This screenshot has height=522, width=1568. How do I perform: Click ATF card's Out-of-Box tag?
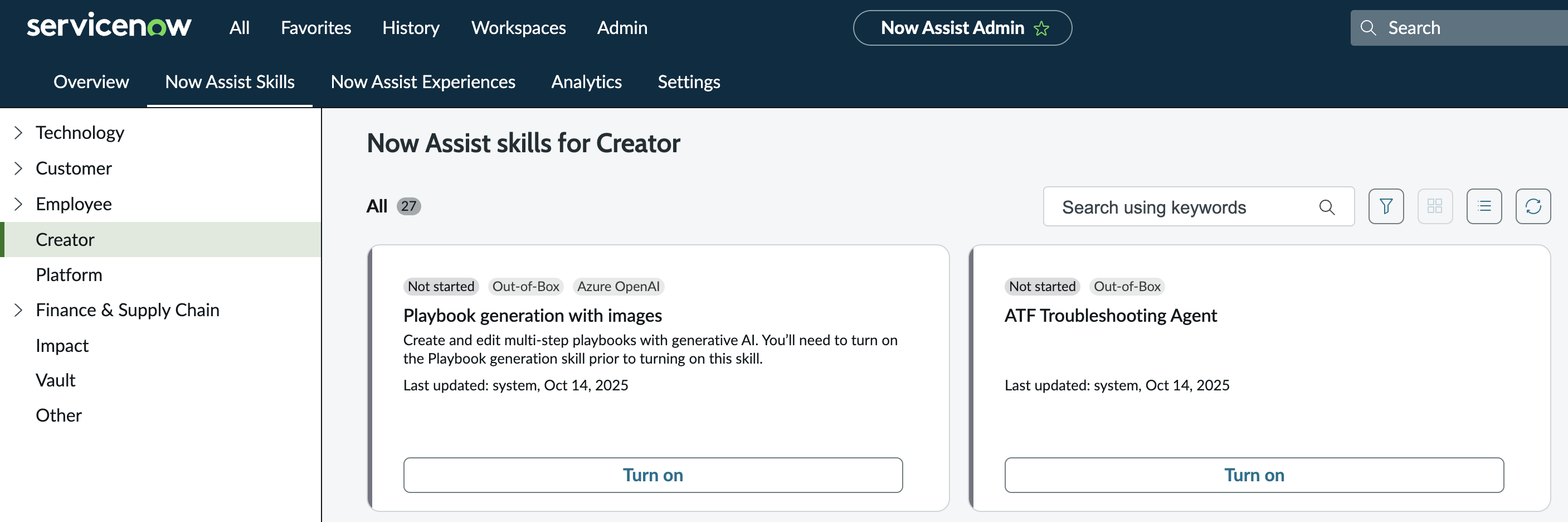click(x=1127, y=286)
